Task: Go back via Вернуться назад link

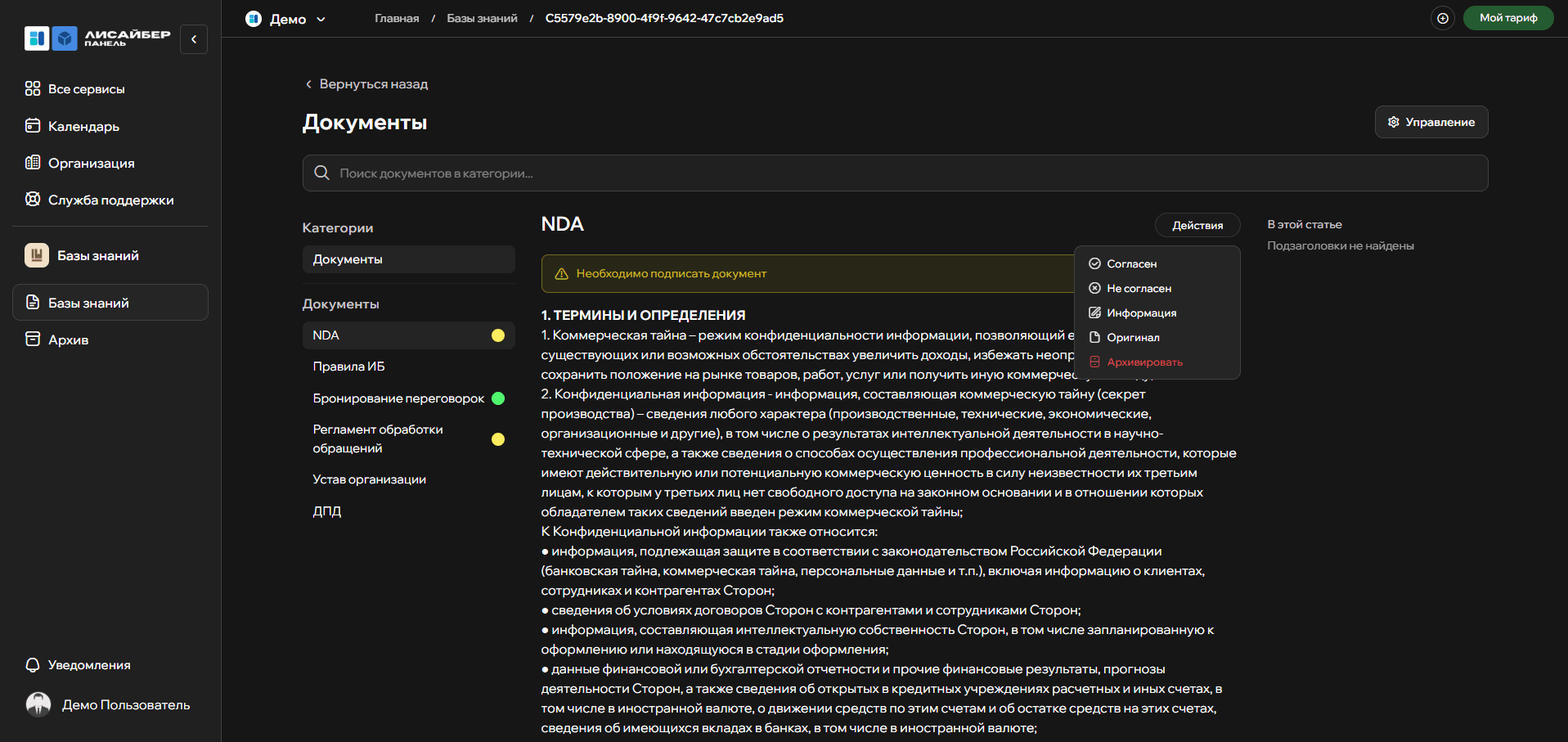Action: (x=366, y=84)
